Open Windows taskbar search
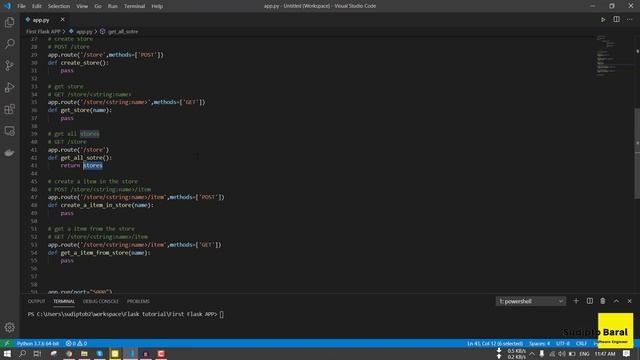Screen dimensions: 640x360 pyautogui.click(x=22, y=353)
